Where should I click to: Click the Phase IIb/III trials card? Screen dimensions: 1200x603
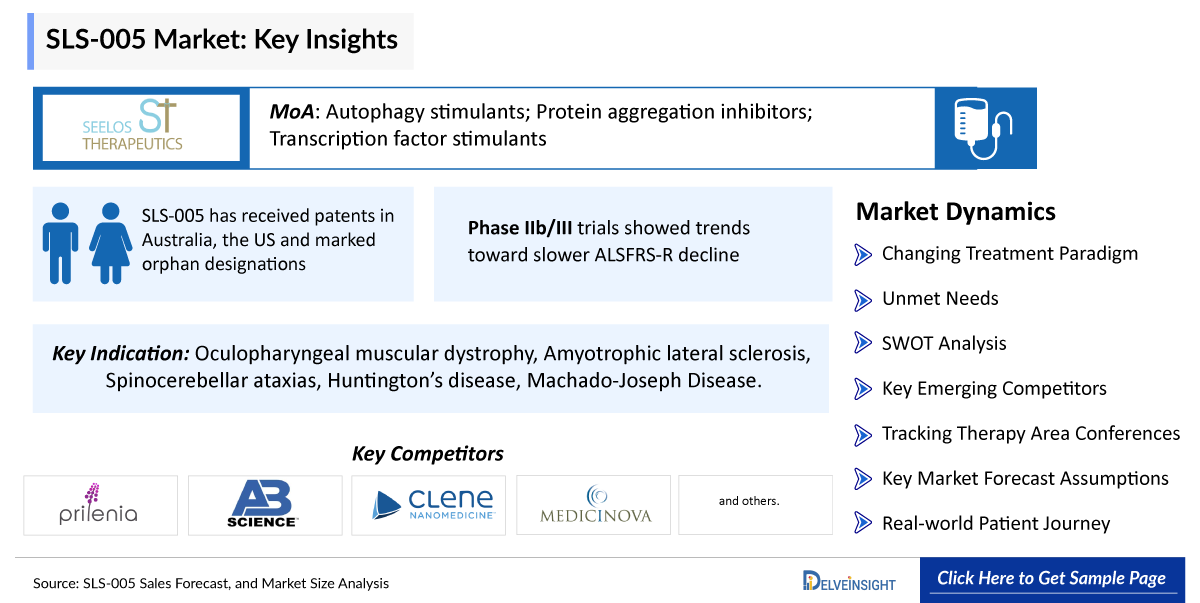632,243
